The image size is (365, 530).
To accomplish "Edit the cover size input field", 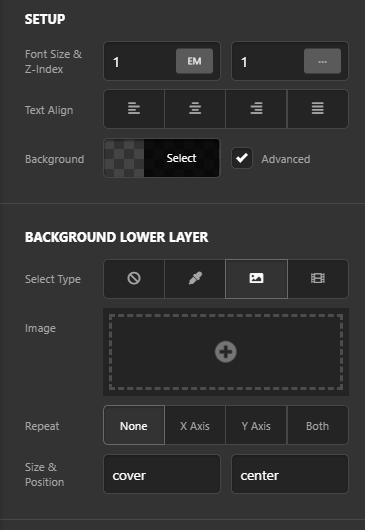I will point(162,474).
